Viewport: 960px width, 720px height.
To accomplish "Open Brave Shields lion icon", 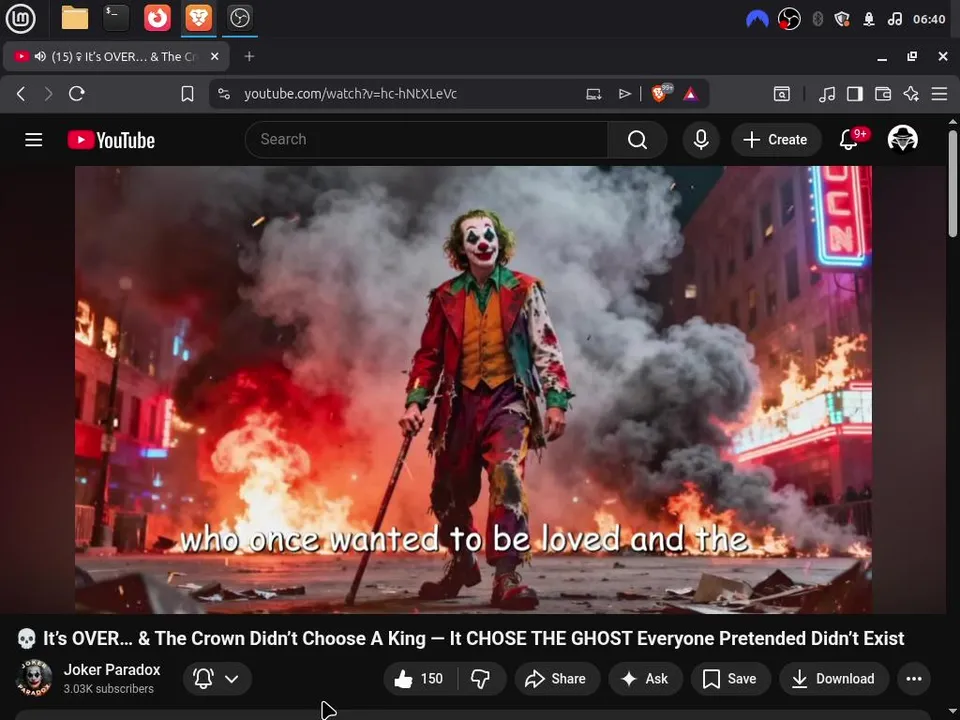I will (x=661, y=94).
